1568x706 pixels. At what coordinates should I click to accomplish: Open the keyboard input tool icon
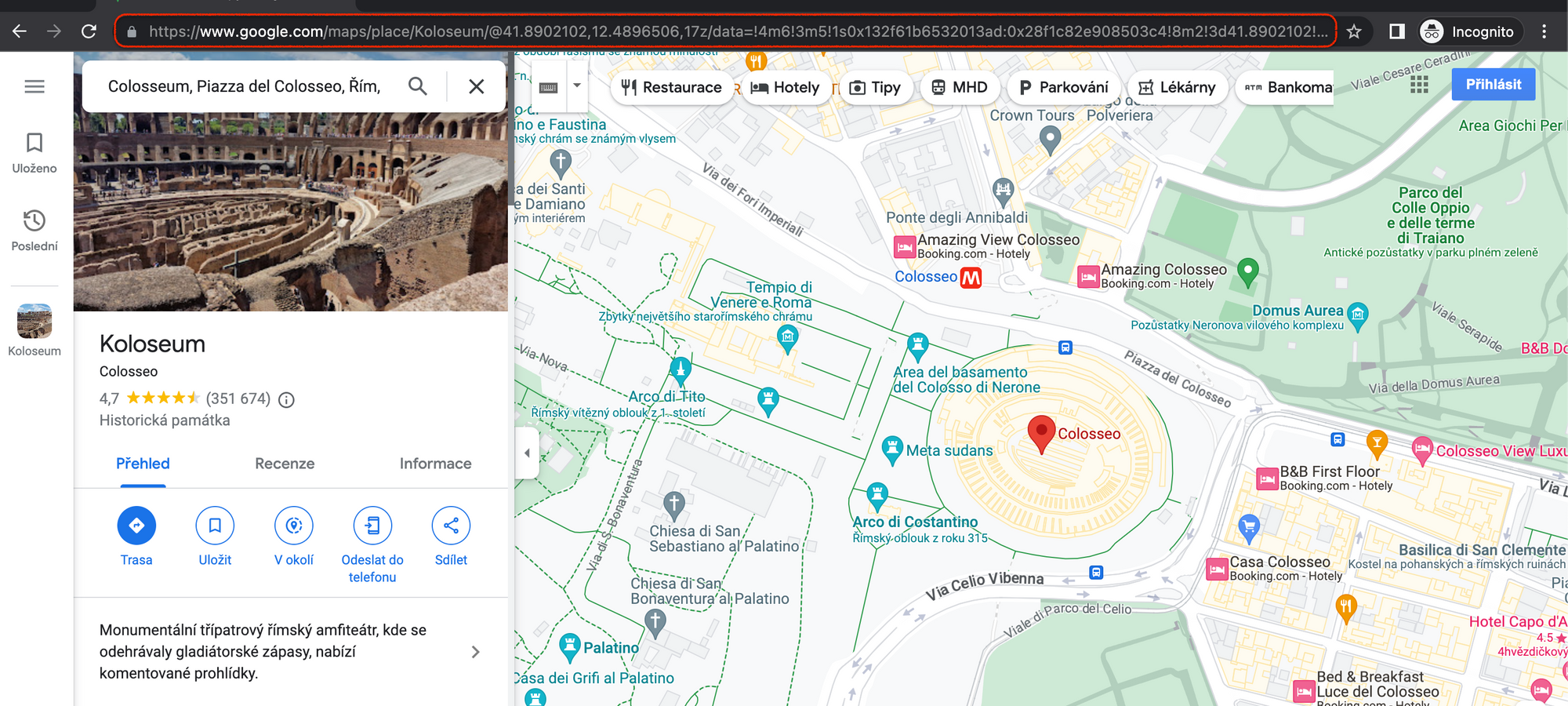click(x=549, y=87)
